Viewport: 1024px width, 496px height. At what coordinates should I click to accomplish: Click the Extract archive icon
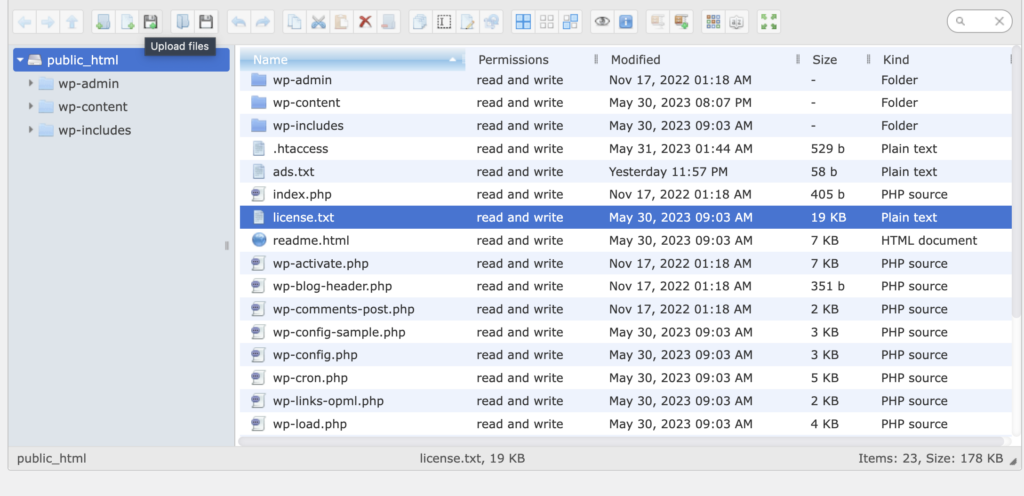[658, 22]
